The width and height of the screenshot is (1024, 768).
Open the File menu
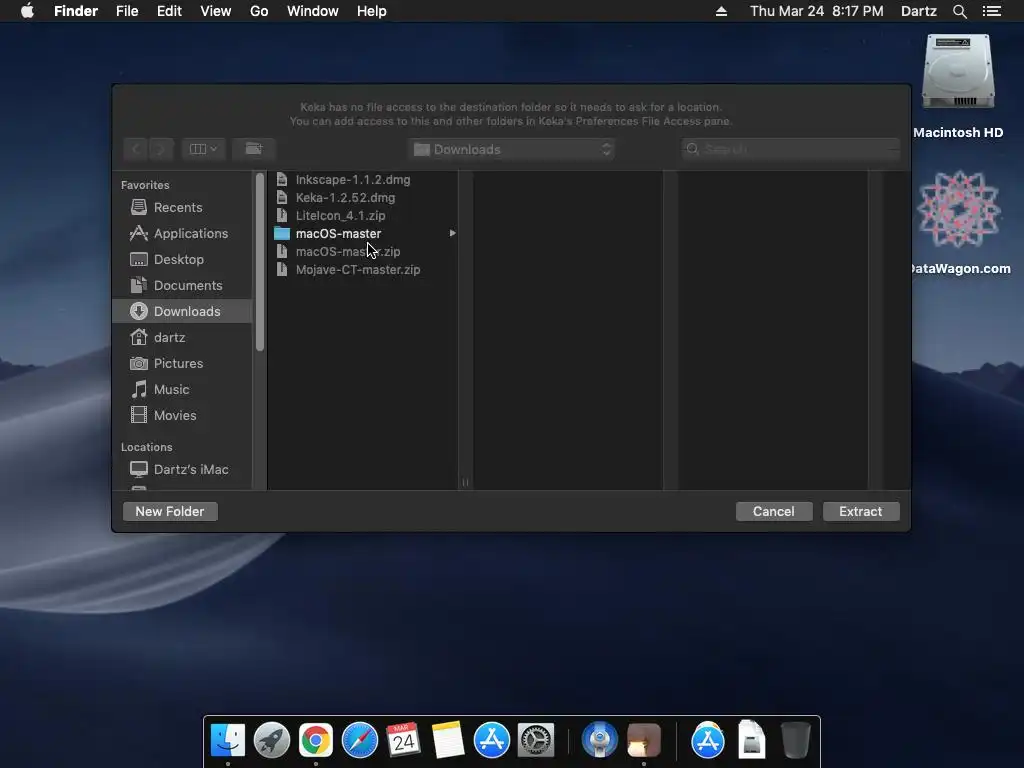[x=127, y=11]
